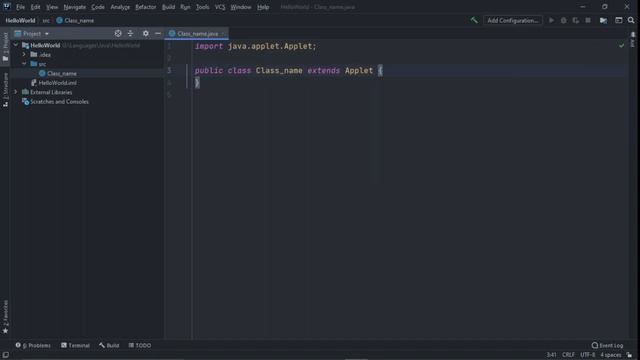The width and height of the screenshot is (640, 360).
Task: Click the Run play icon
Action: tap(551, 20)
